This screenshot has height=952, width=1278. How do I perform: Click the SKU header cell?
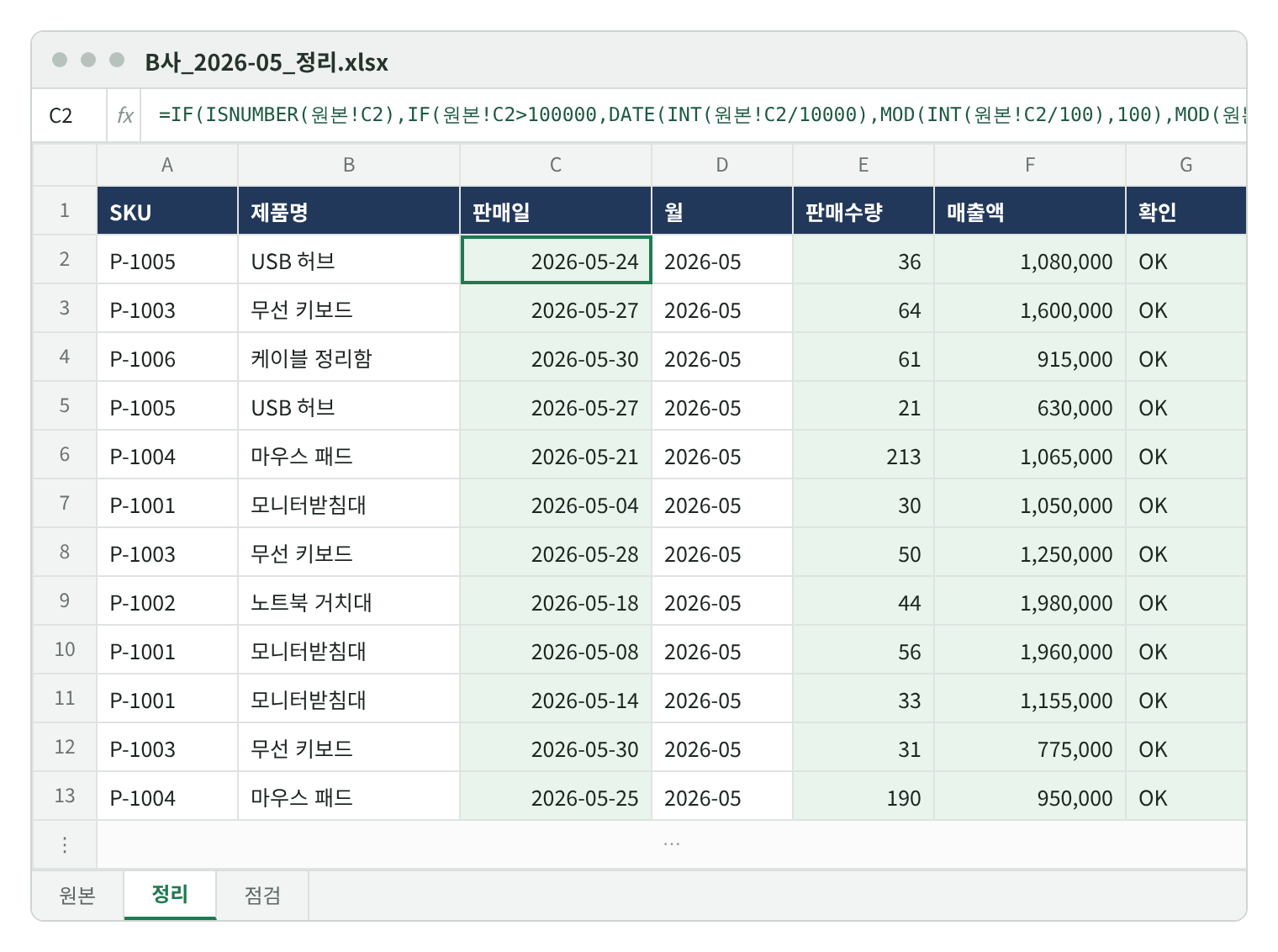167,210
